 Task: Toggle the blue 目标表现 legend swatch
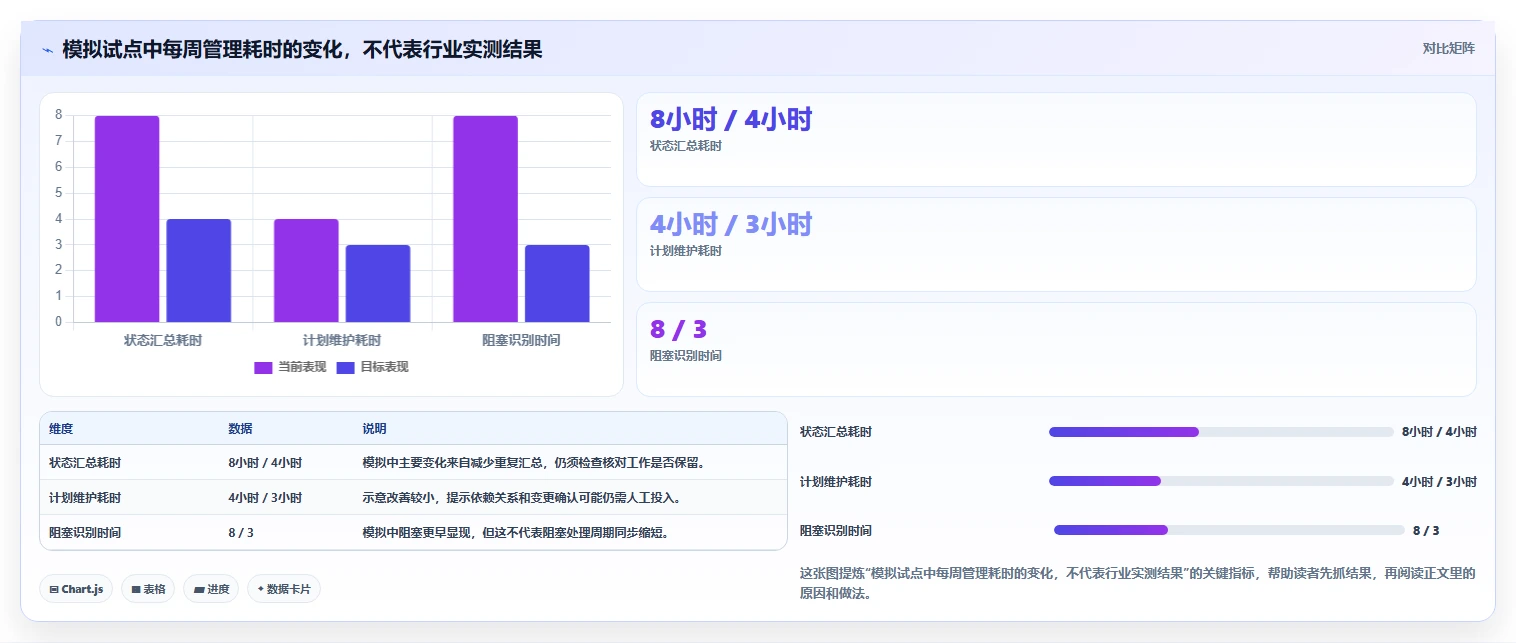tap(345, 368)
